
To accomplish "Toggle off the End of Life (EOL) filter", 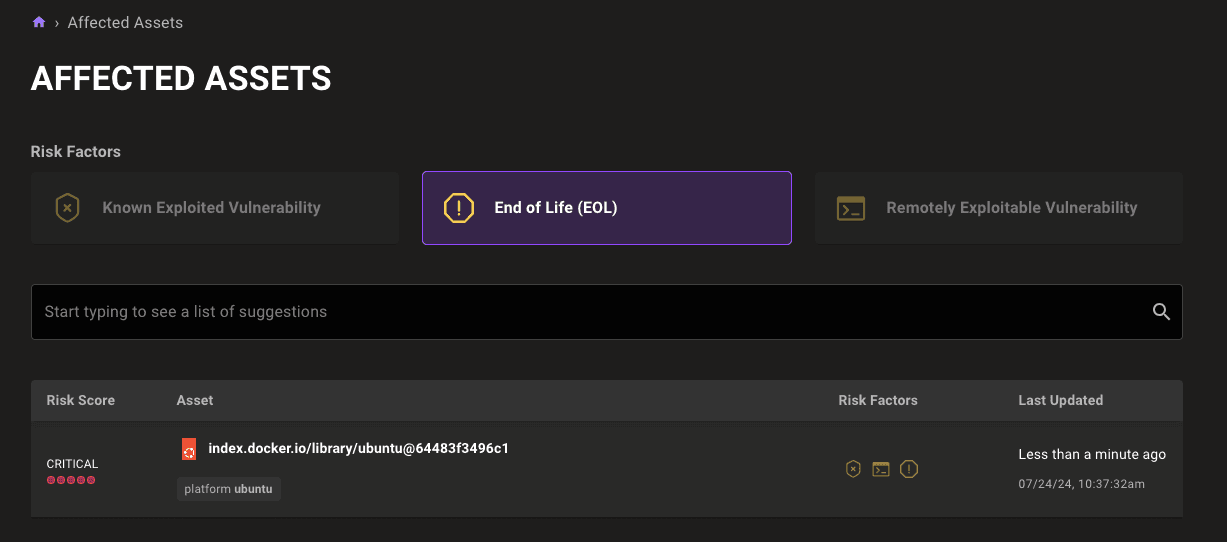I will (x=606, y=208).
